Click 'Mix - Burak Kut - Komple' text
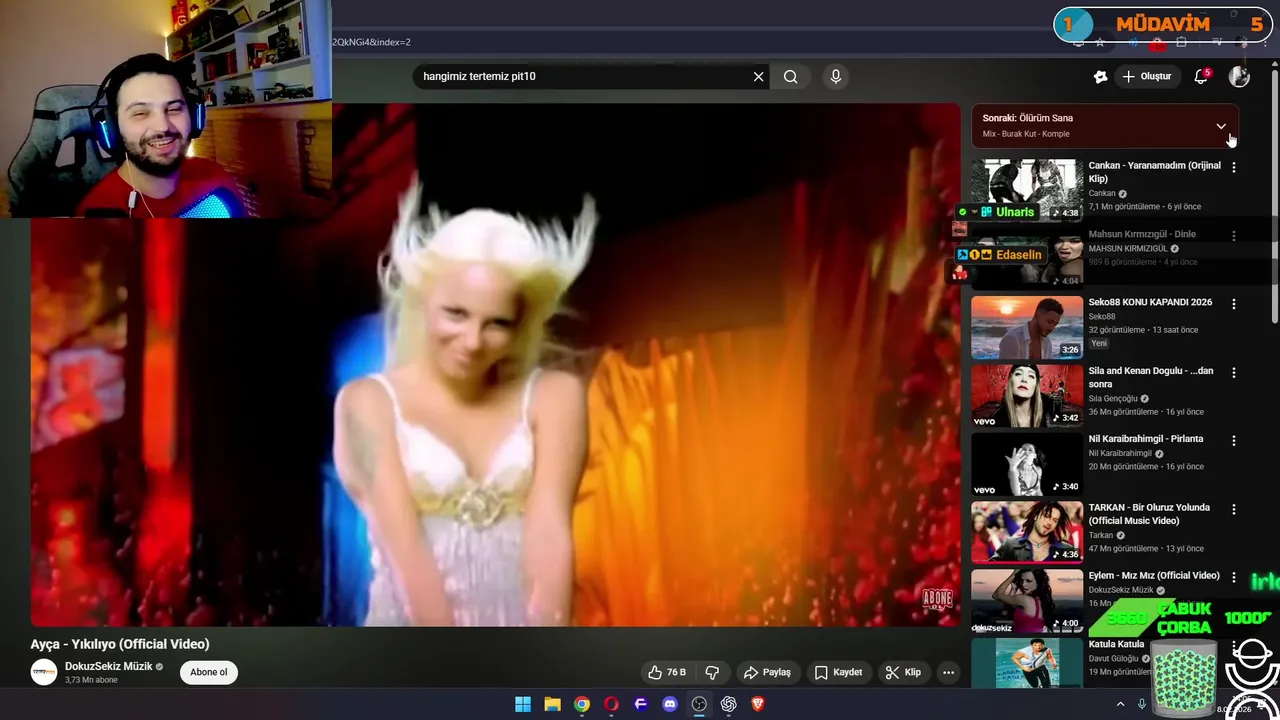This screenshot has height=720, width=1280. 1026,134
